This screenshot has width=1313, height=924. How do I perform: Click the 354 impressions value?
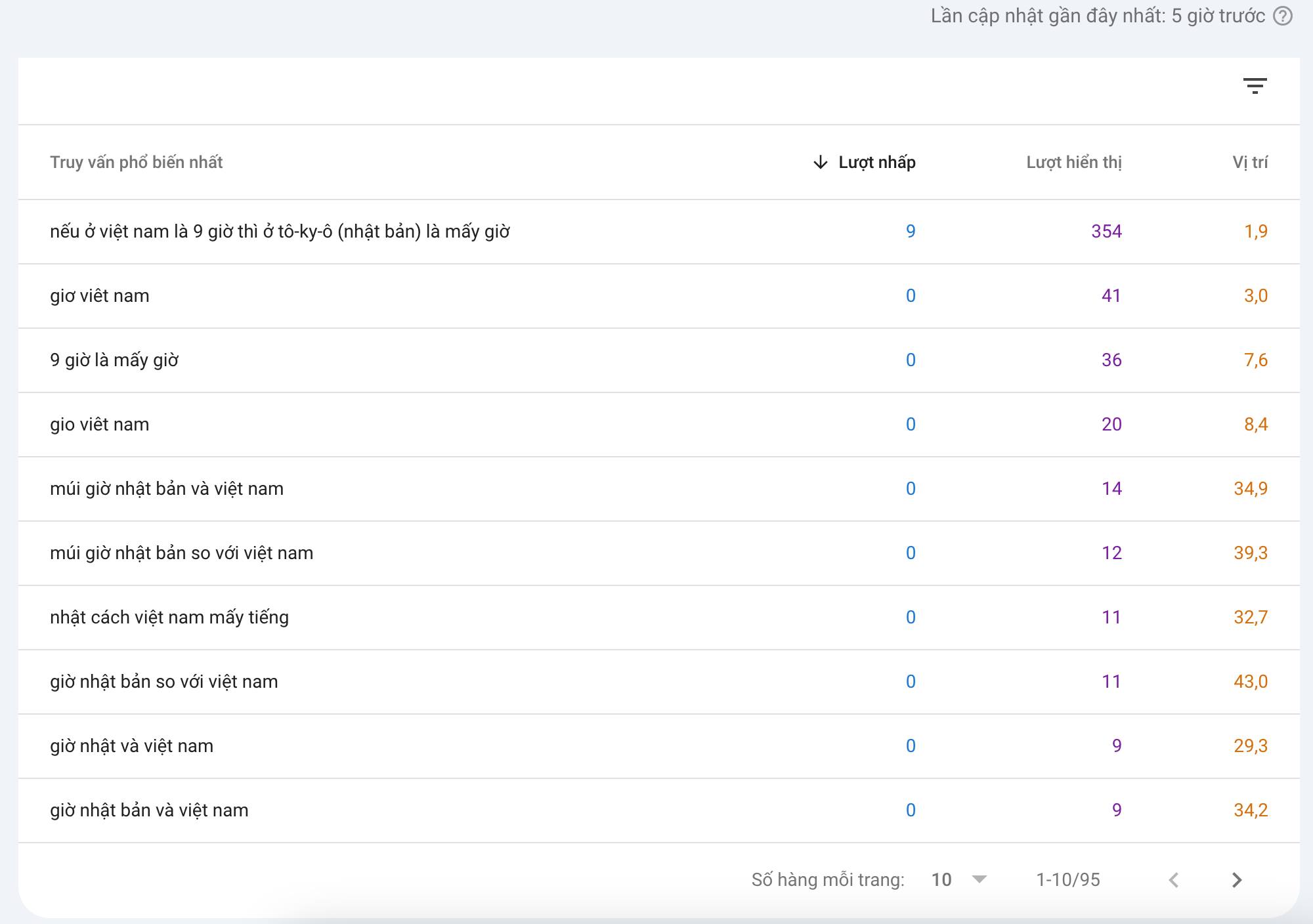pyautogui.click(x=1106, y=232)
